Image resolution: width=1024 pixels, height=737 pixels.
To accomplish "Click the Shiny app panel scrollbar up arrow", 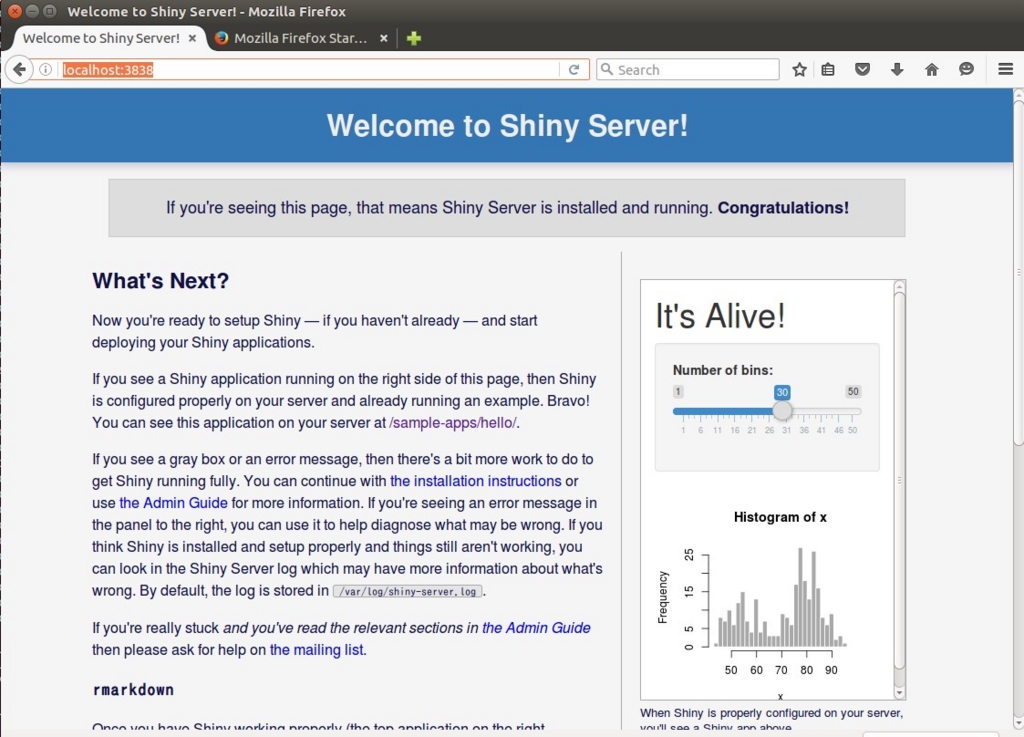I will pyautogui.click(x=899, y=287).
